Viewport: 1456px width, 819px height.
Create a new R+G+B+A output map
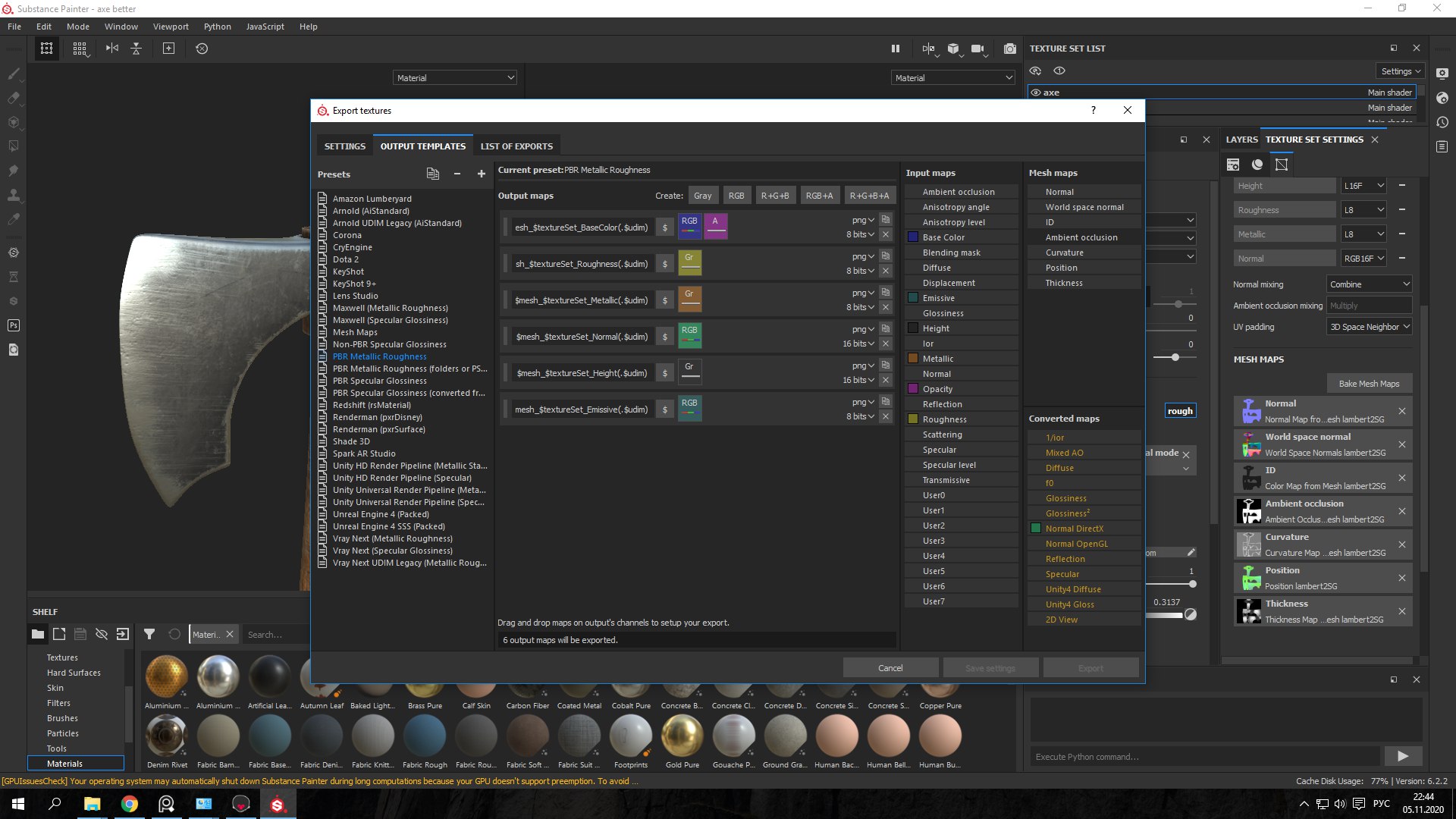click(x=869, y=196)
